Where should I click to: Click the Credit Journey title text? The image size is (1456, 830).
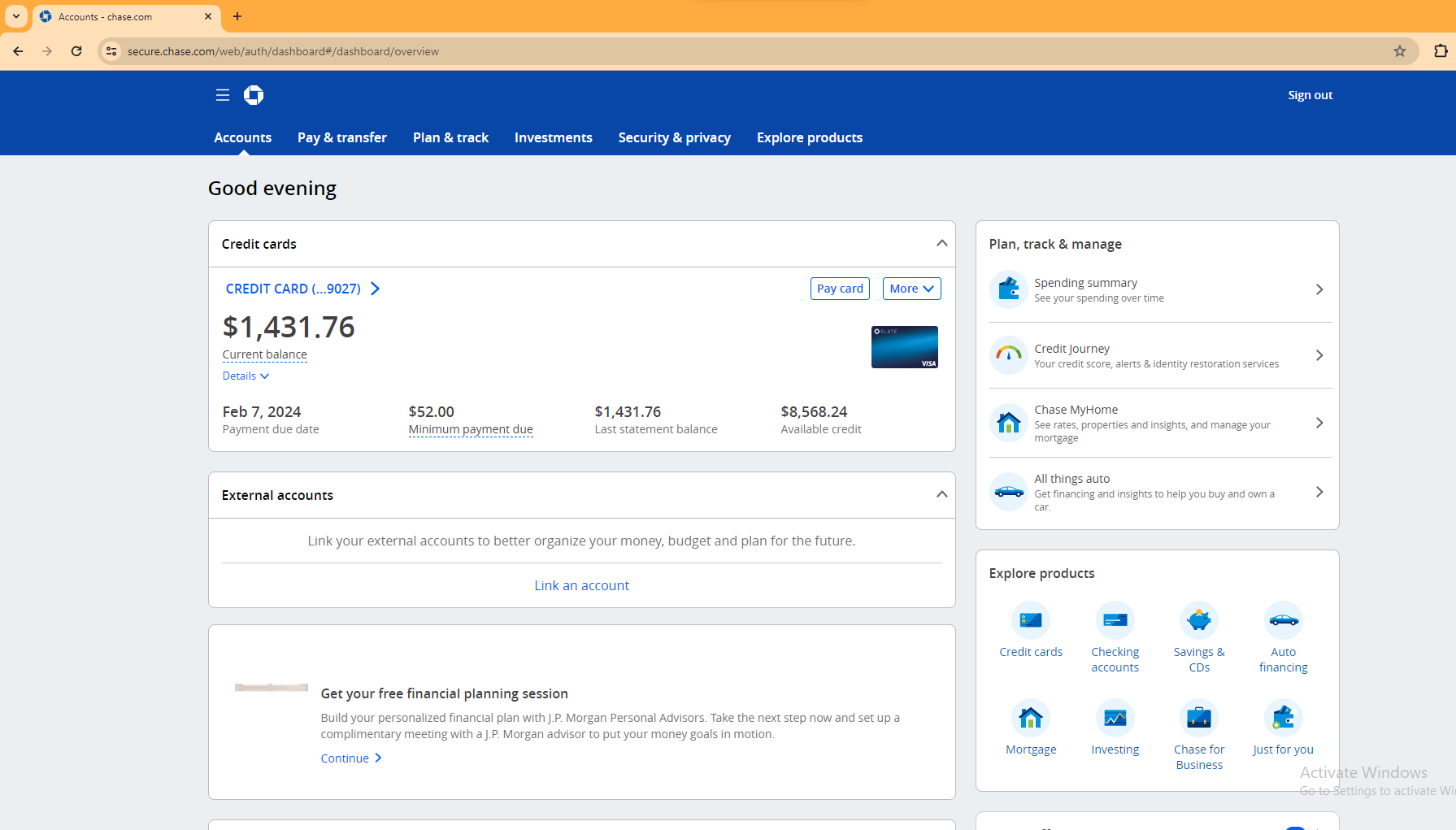coord(1071,349)
